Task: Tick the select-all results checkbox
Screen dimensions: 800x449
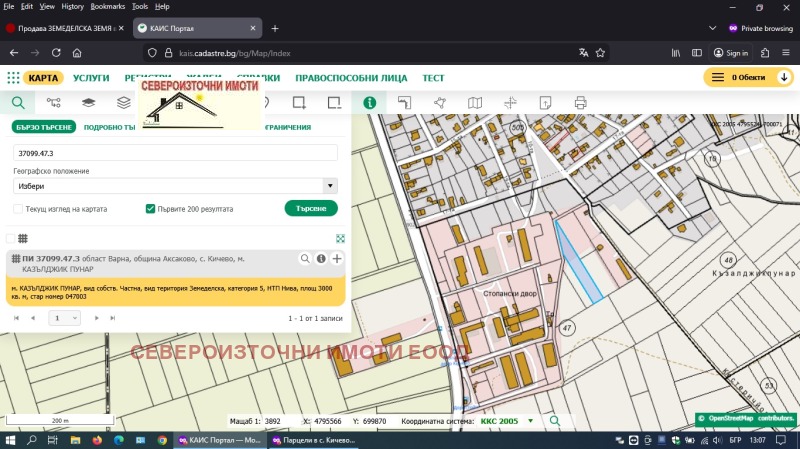Action: pyautogui.click(x=11, y=238)
